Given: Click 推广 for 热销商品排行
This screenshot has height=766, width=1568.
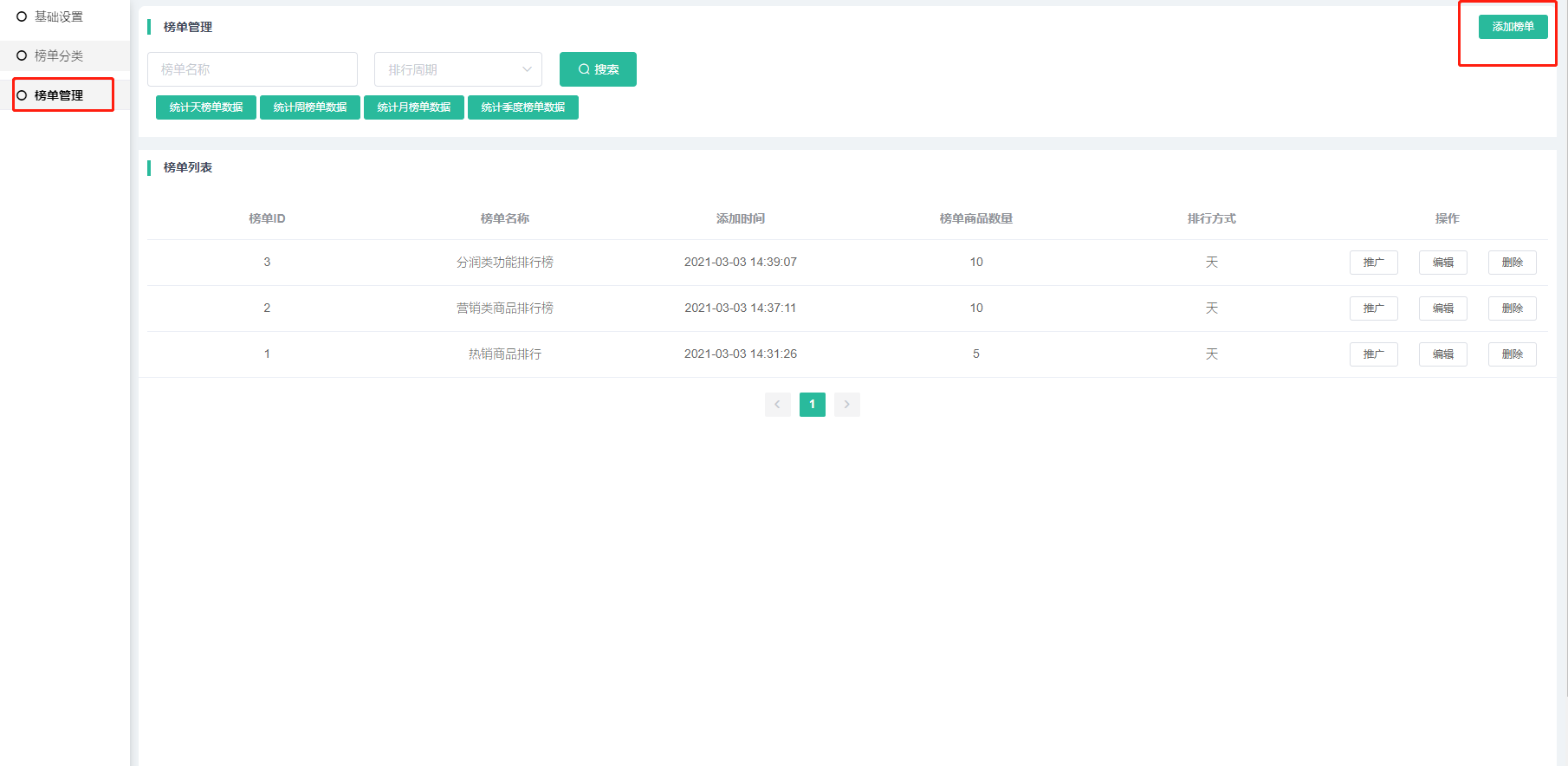Looking at the screenshot, I should tap(1374, 354).
